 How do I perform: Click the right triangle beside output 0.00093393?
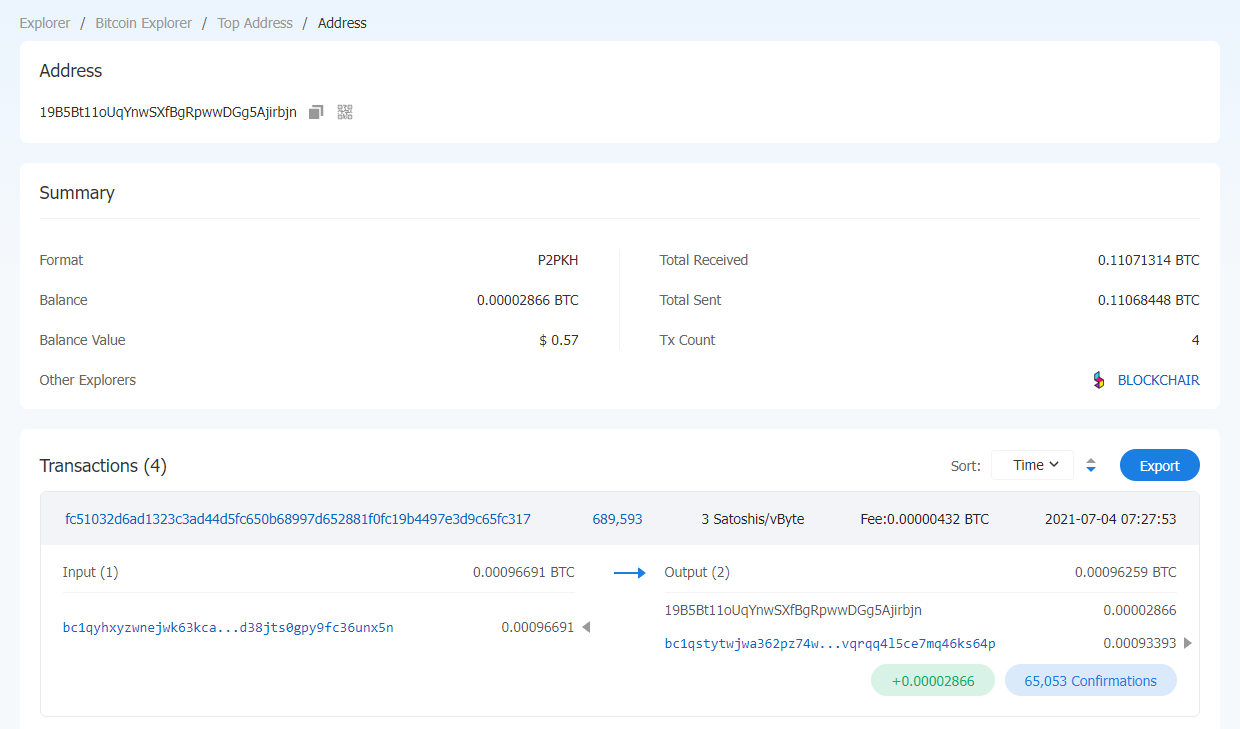(x=1188, y=643)
